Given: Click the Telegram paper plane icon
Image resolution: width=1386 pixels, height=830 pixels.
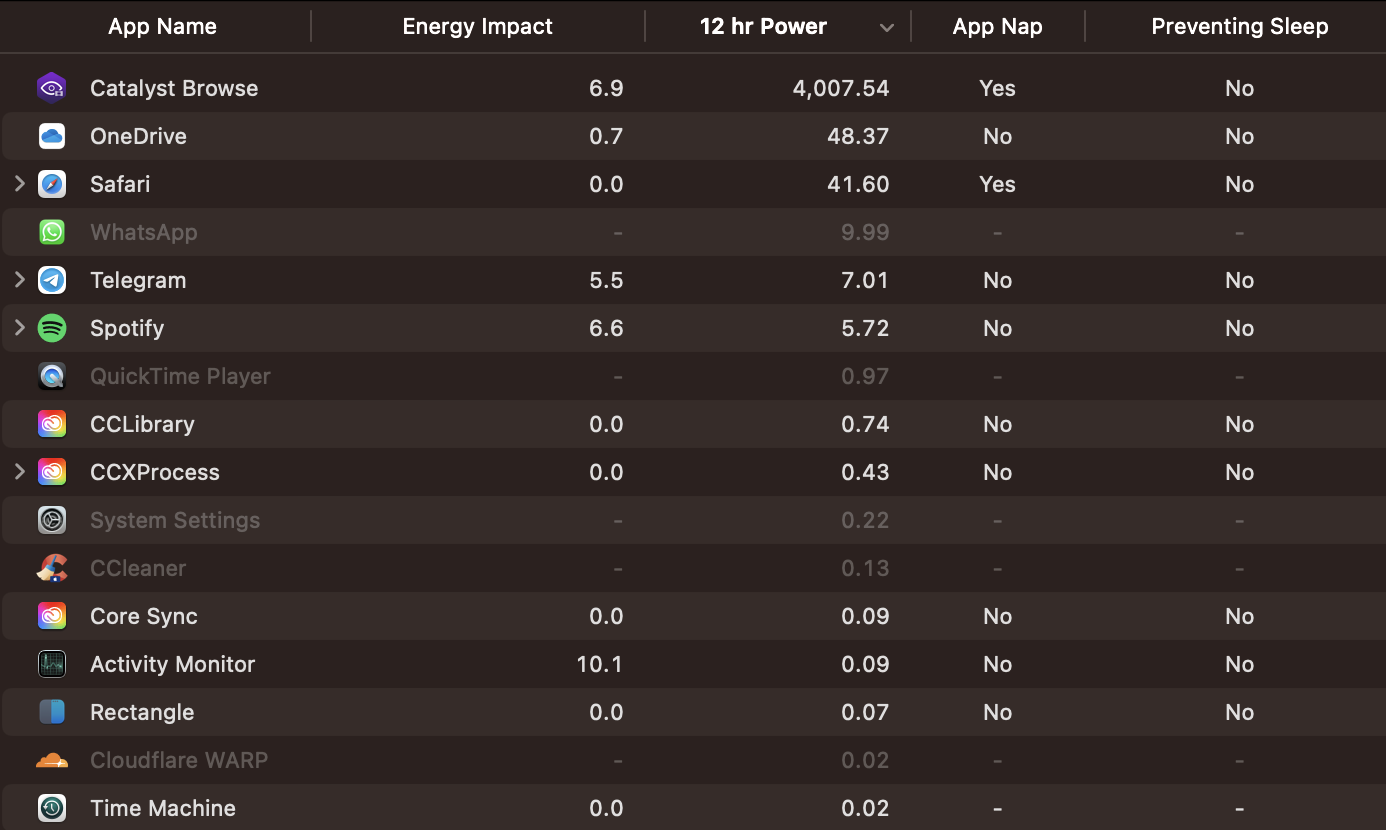Looking at the screenshot, I should (52, 280).
